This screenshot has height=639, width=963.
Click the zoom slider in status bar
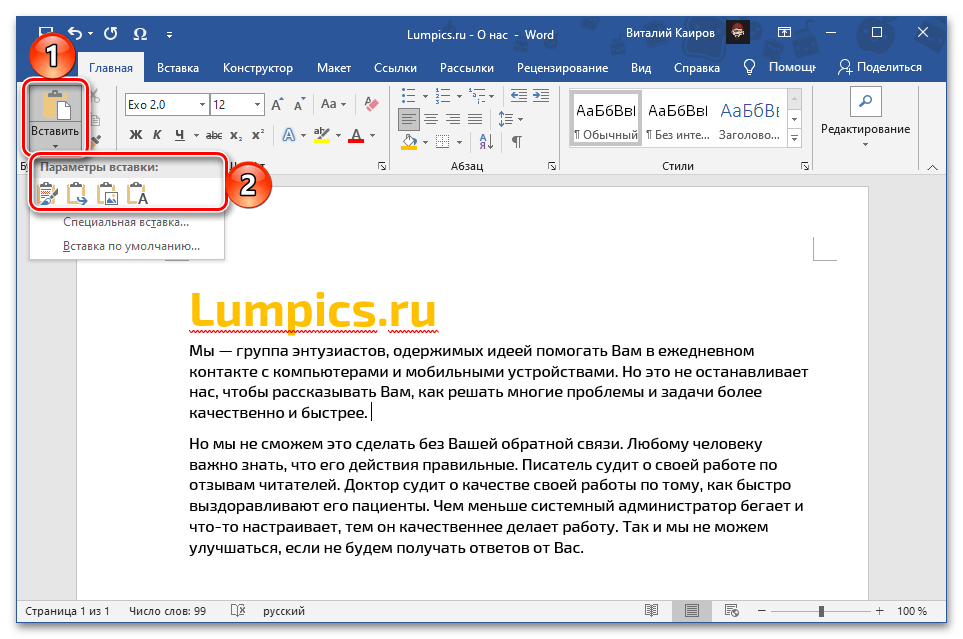[x=821, y=611]
